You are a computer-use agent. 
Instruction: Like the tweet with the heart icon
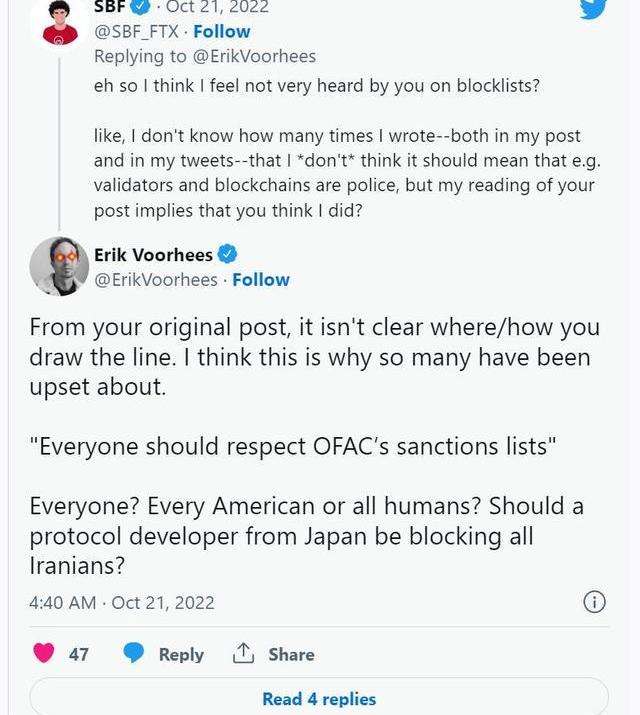[x=44, y=654]
